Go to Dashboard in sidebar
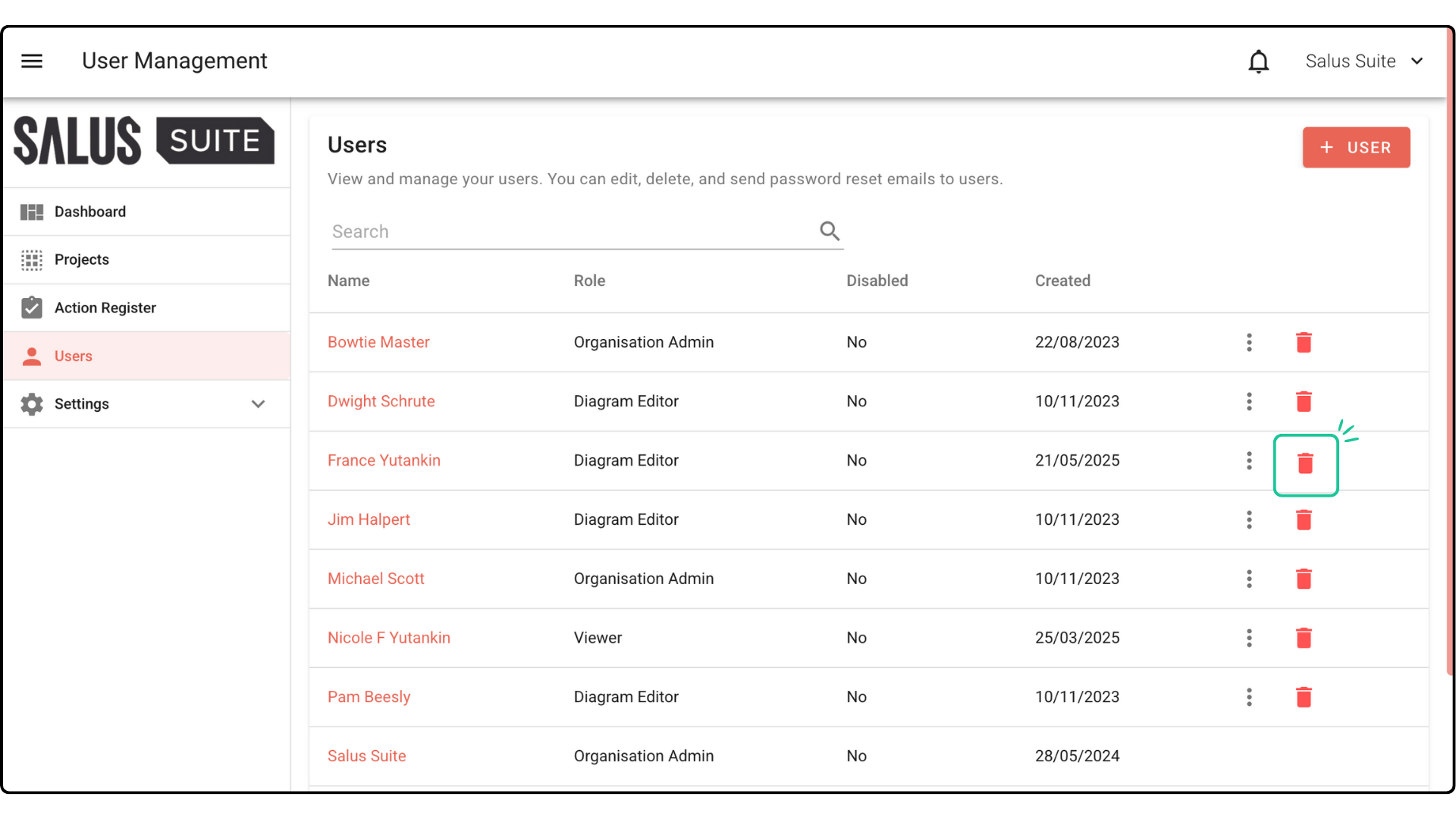The height and width of the screenshot is (819, 1456). pyautogui.click(x=89, y=212)
